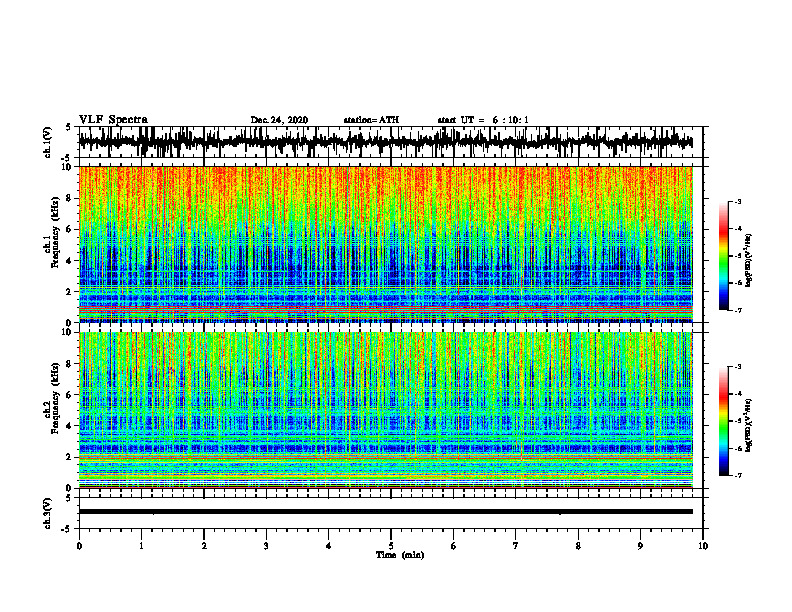Click time axis tick label "10"
The width and height of the screenshot is (792, 612).
pos(703,546)
